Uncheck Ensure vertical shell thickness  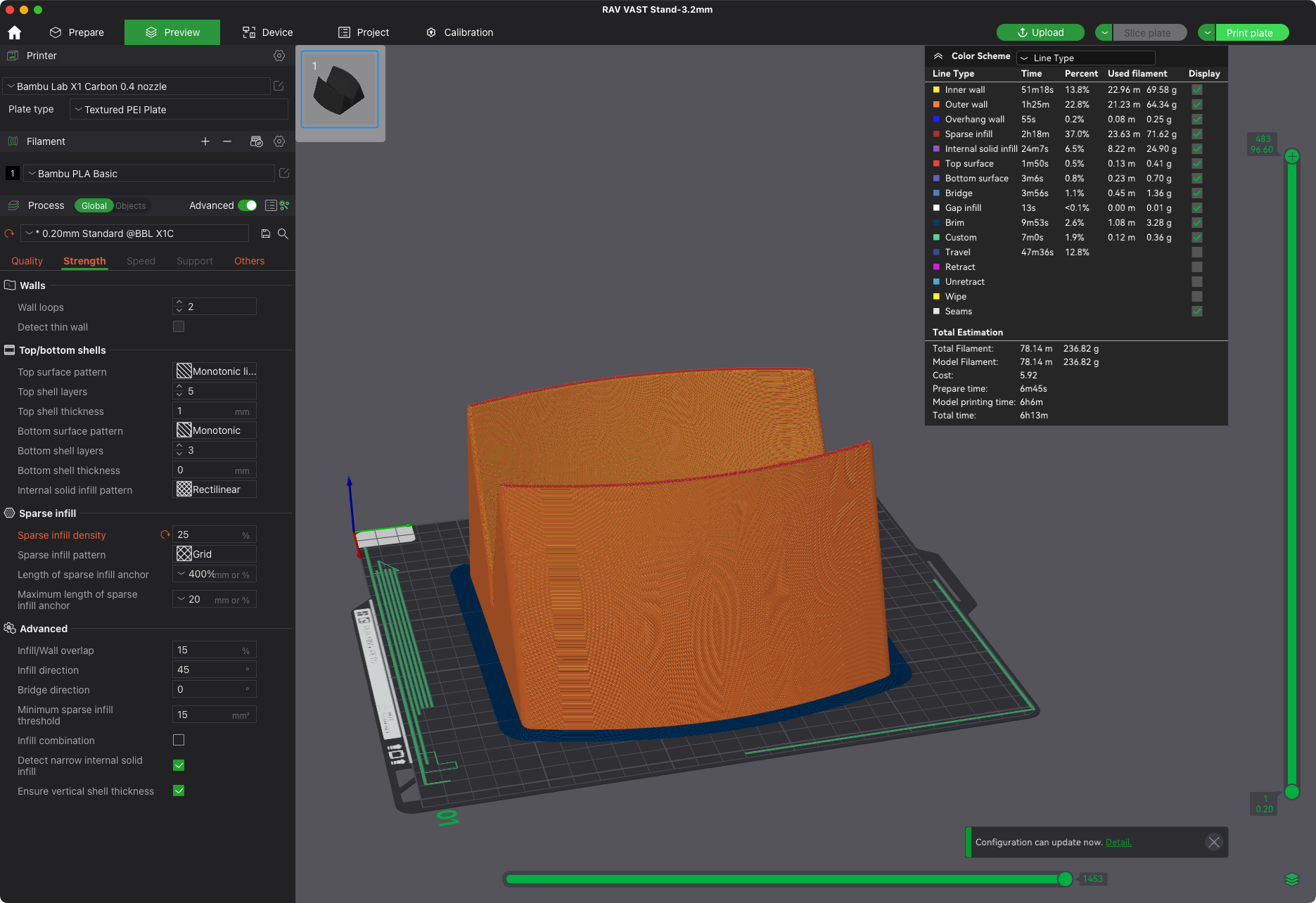pos(179,790)
